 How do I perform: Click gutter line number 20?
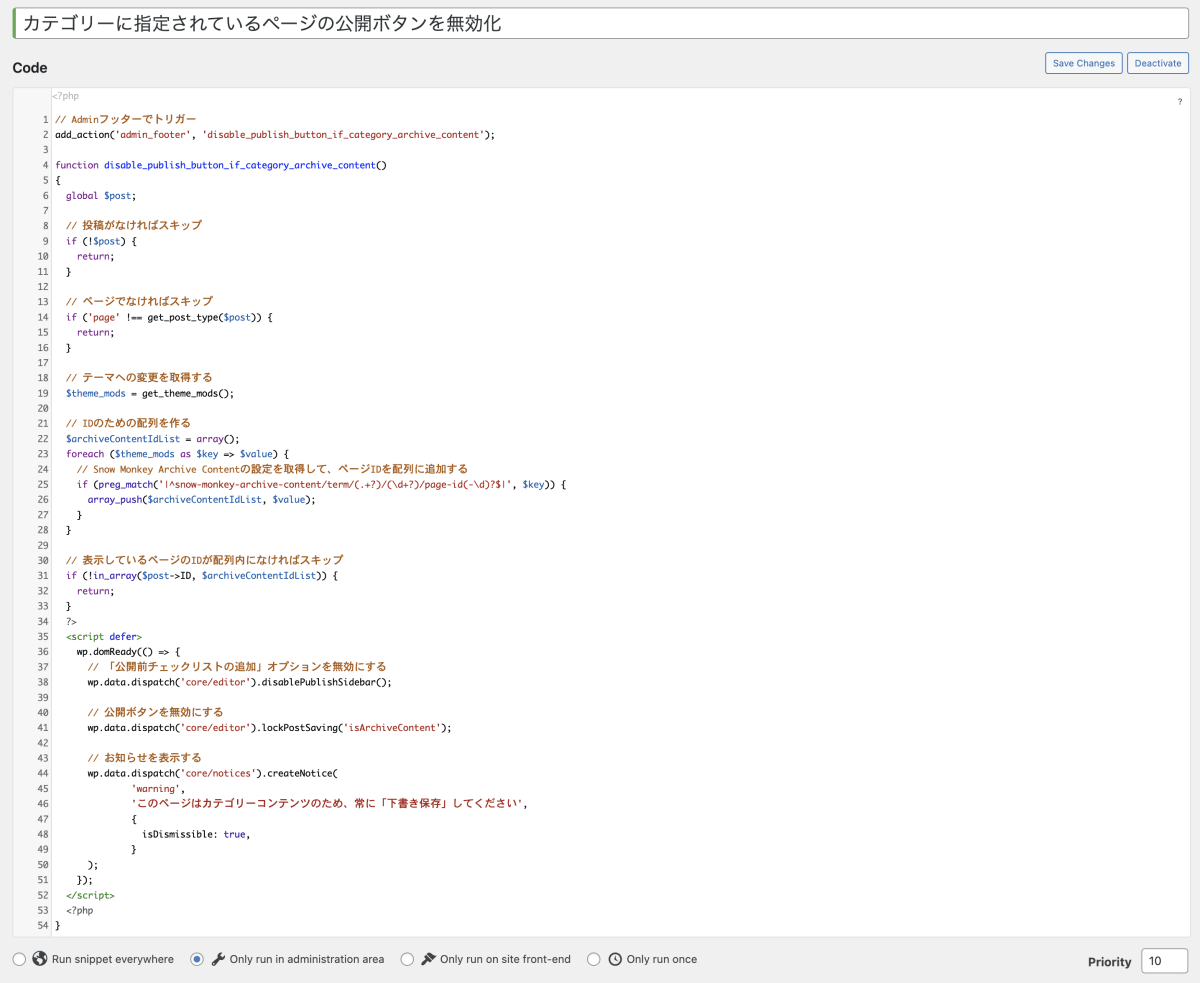[x=42, y=408]
